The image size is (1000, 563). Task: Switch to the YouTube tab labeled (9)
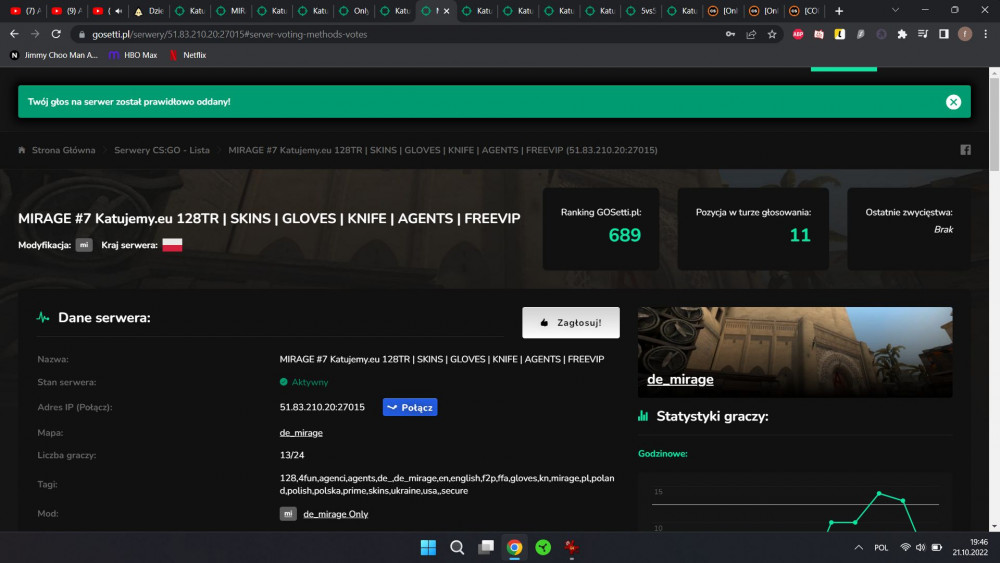(x=66, y=11)
